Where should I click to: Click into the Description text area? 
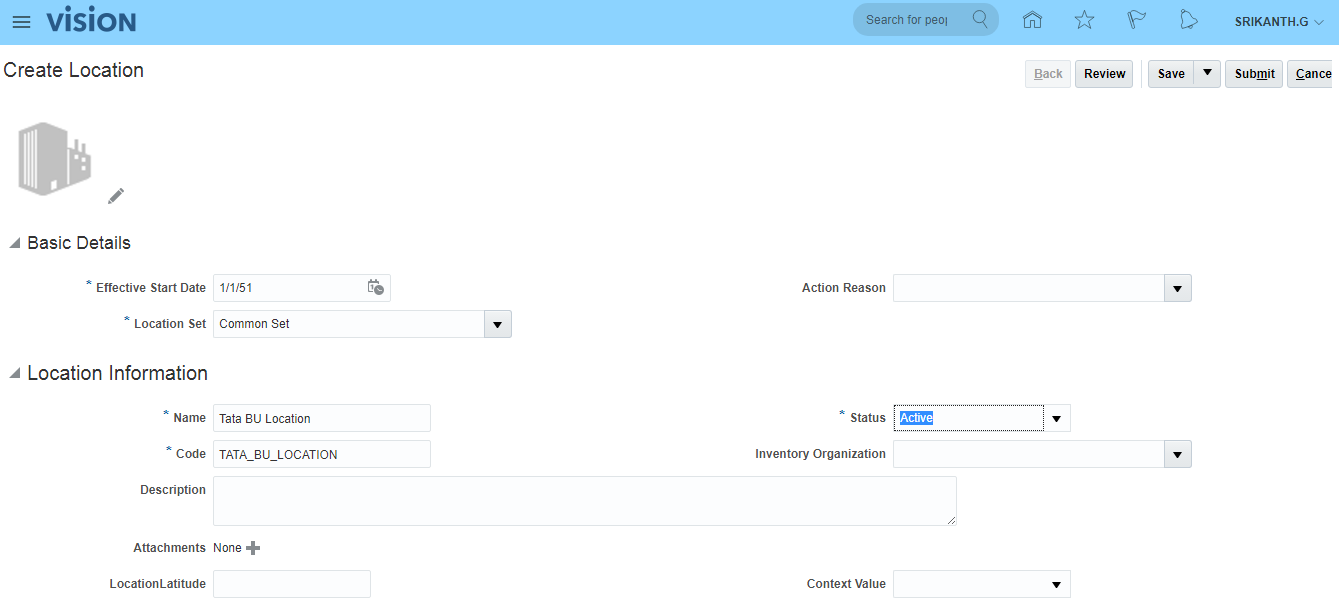(584, 501)
